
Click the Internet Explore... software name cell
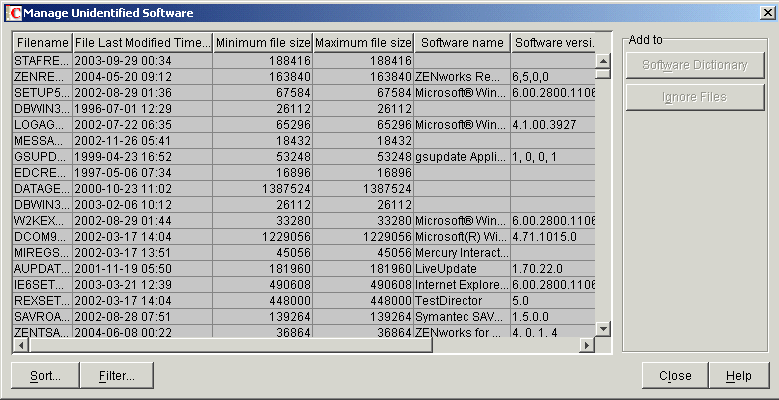pos(463,285)
